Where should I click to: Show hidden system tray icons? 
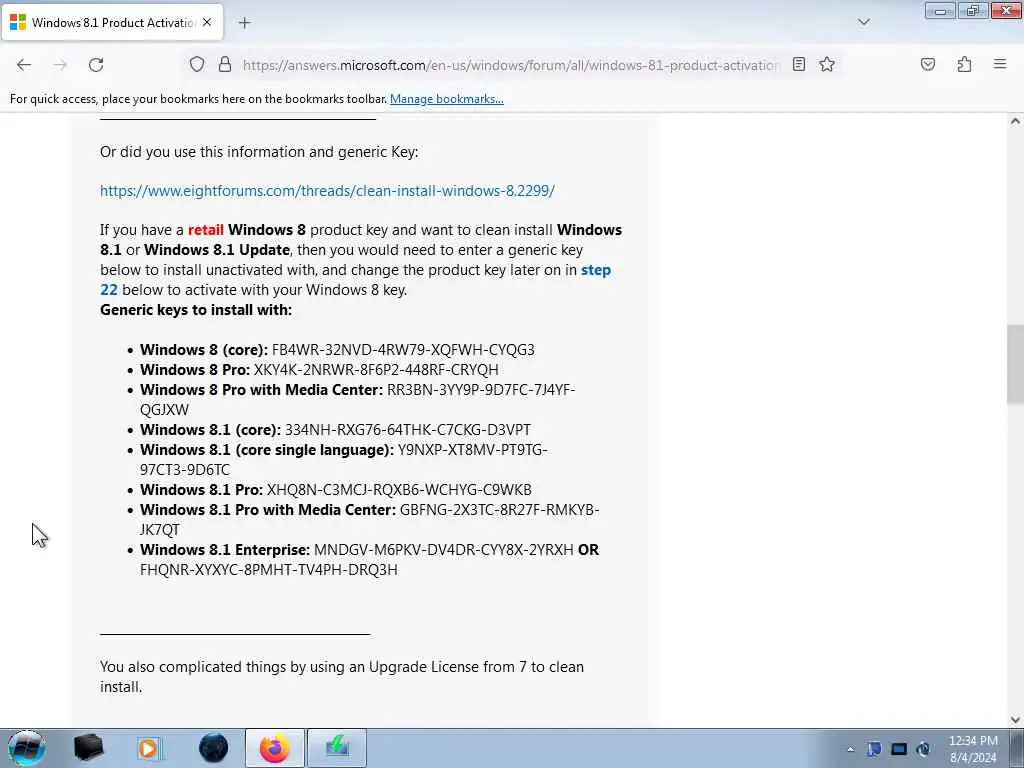tap(850, 749)
